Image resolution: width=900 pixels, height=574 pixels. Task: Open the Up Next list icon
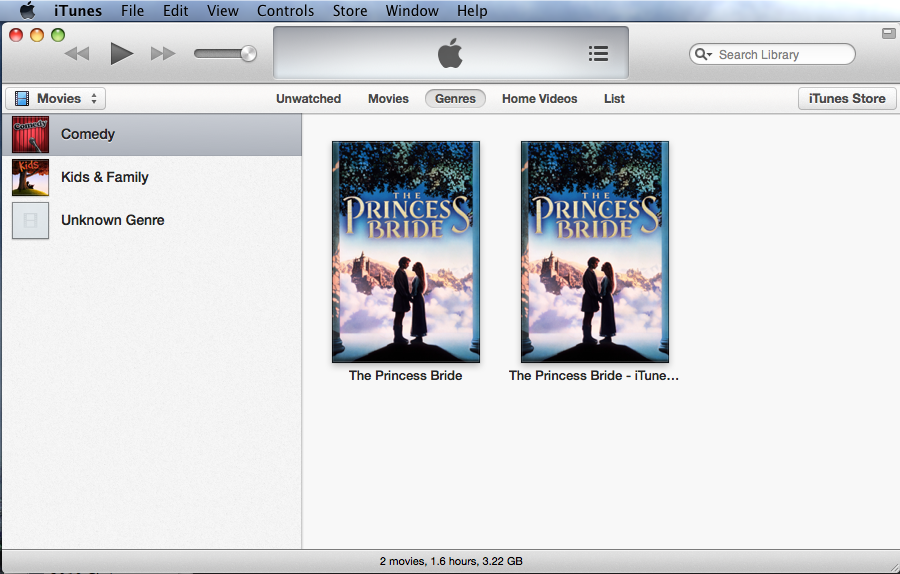pos(598,54)
